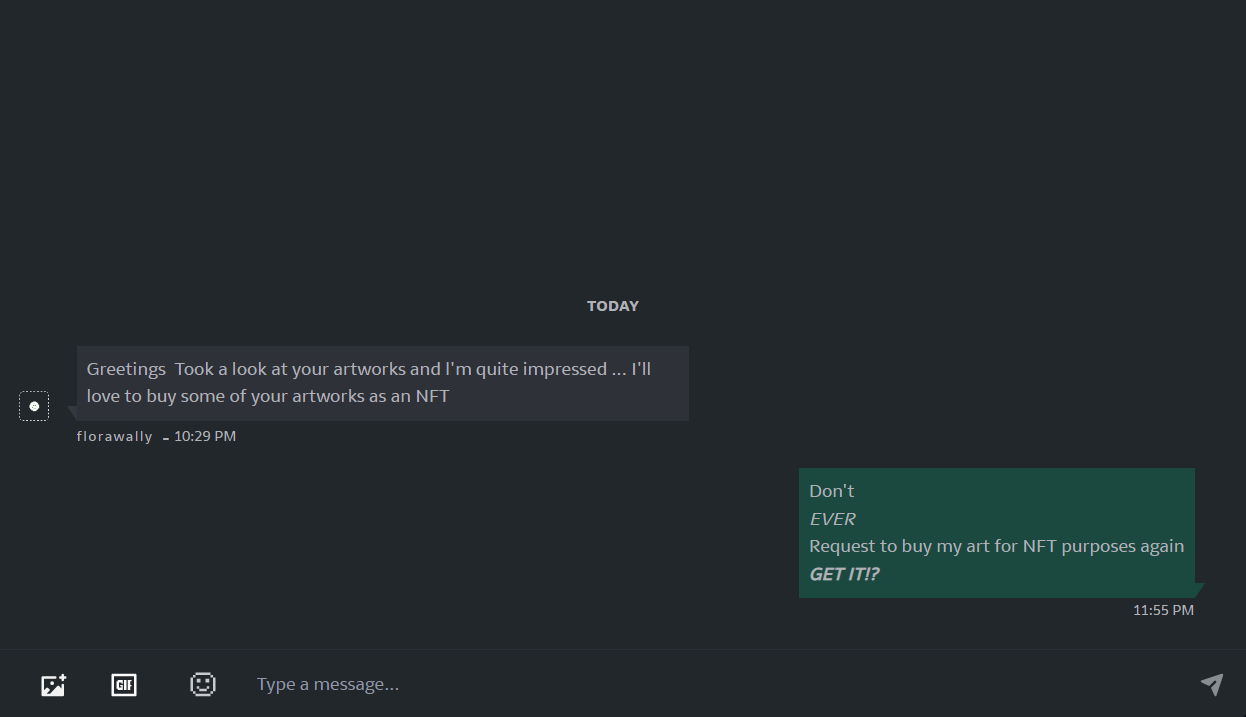Open the emoji smiley picker

pos(203,684)
